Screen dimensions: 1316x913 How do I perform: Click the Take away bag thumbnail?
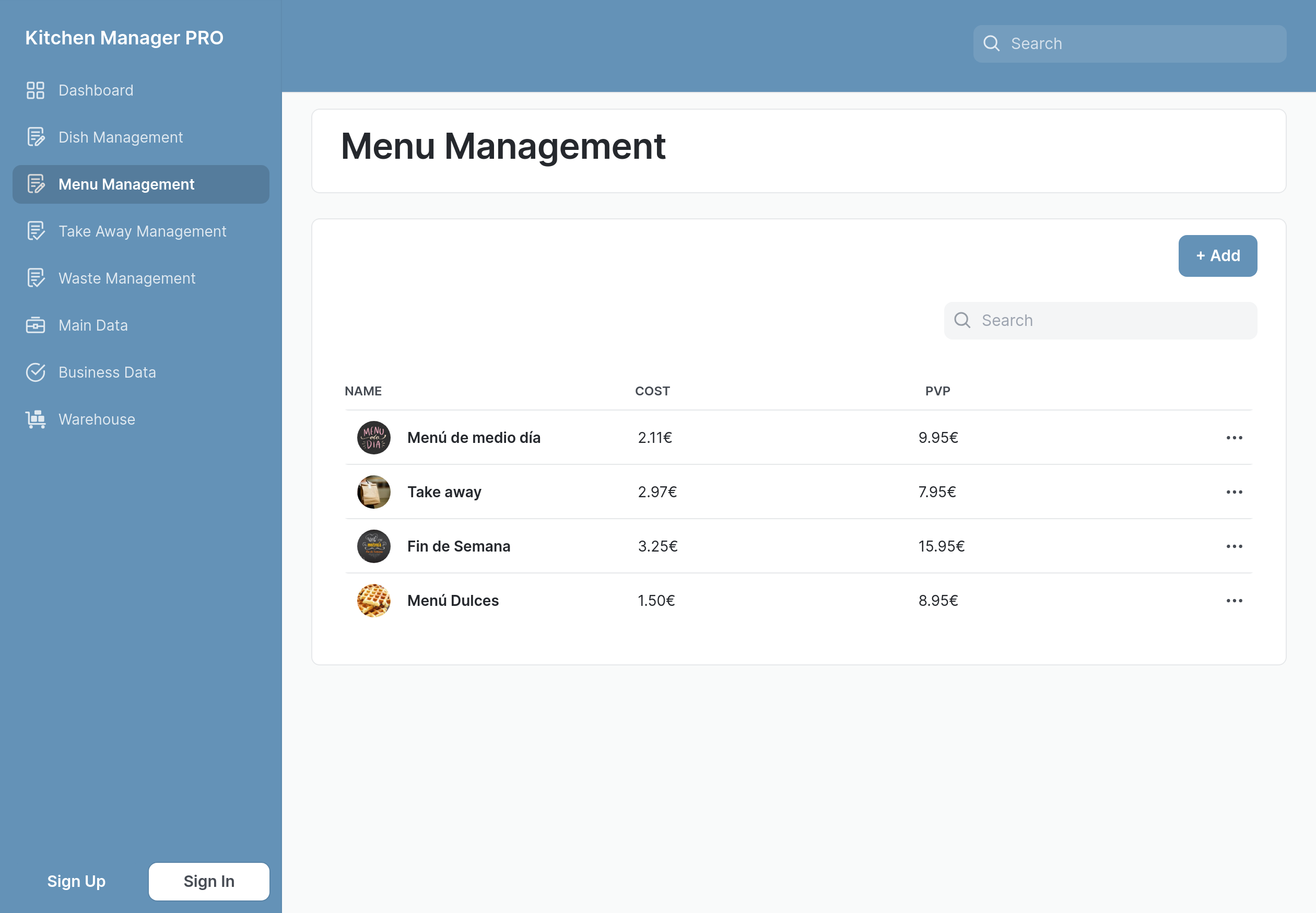[x=373, y=492]
